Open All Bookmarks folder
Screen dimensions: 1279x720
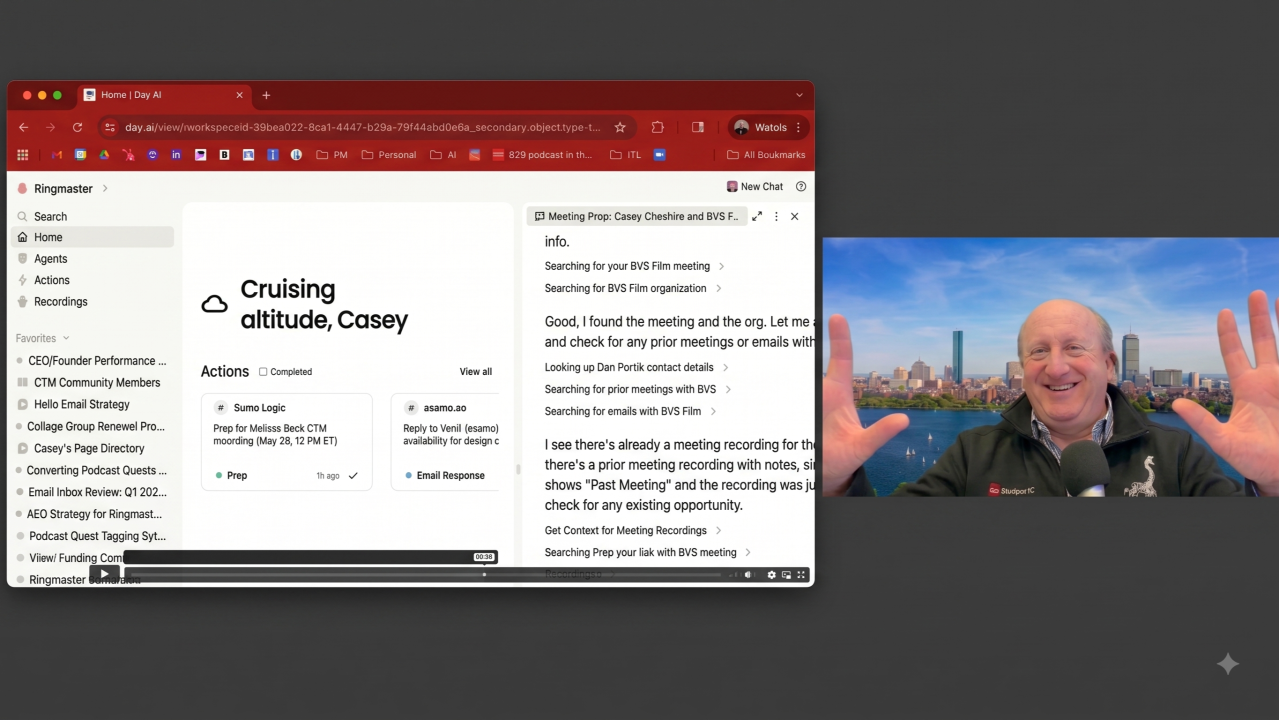[766, 155]
